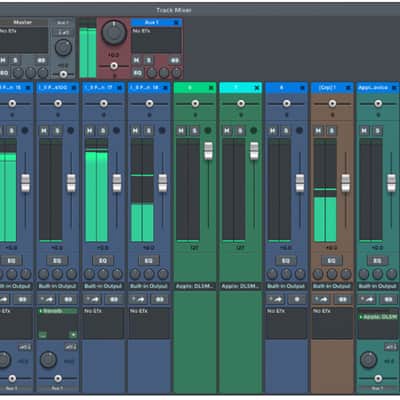Open send routing arrow on track 8
Screen dimensions: 400x400
tap(276, 299)
